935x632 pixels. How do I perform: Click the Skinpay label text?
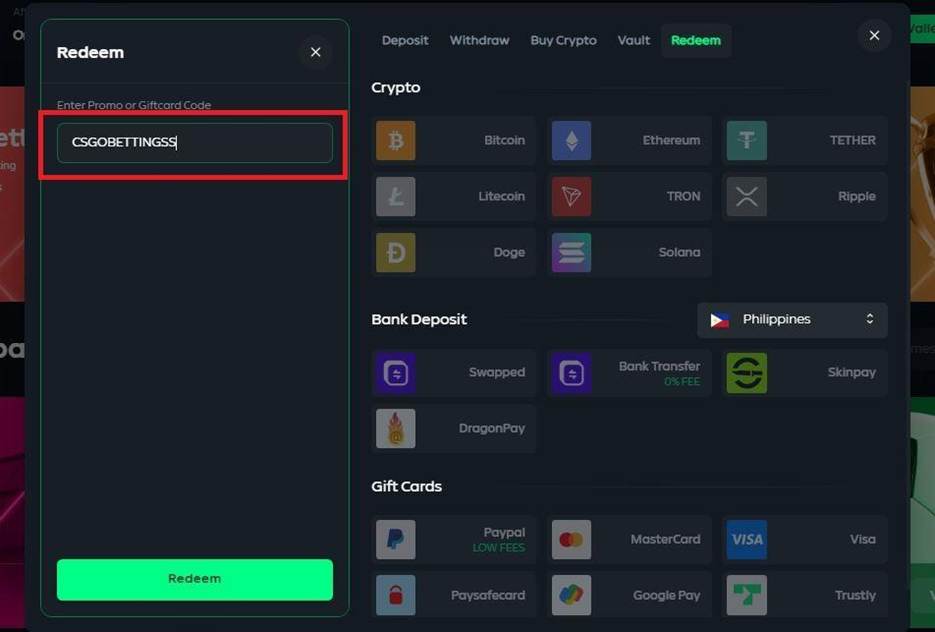[x=852, y=373]
